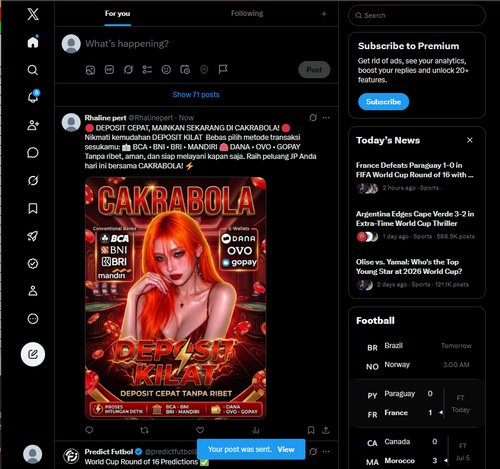500x469 pixels.
Task: Add a GIF in composer
Action: [x=109, y=69]
